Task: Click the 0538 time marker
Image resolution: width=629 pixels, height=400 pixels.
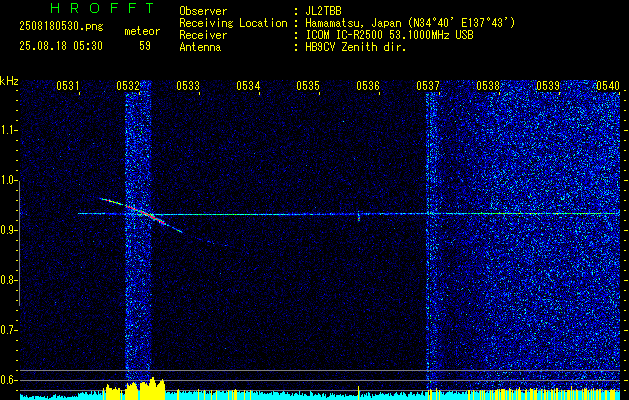Action: pos(488,85)
